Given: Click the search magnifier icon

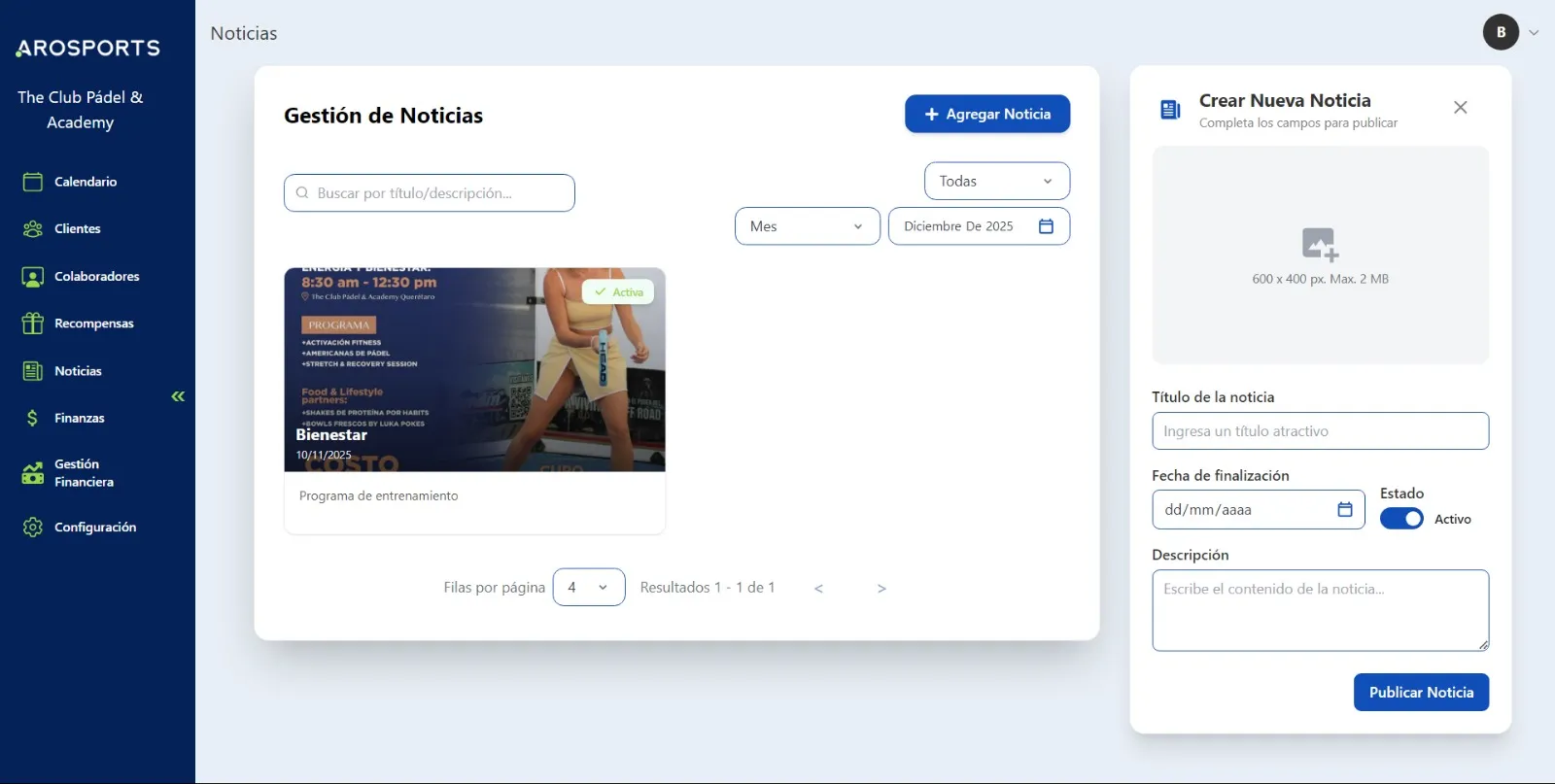Looking at the screenshot, I should [302, 193].
